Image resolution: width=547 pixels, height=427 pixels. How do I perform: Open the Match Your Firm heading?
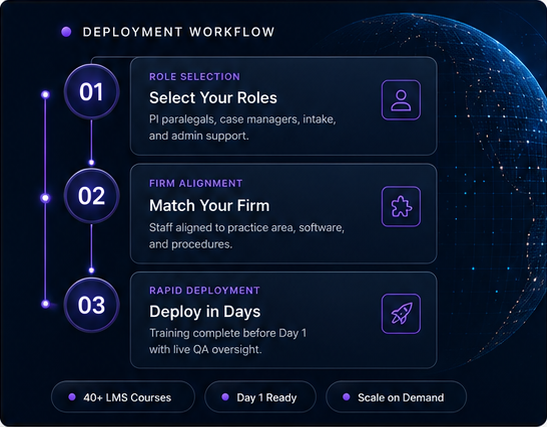coord(209,205)
